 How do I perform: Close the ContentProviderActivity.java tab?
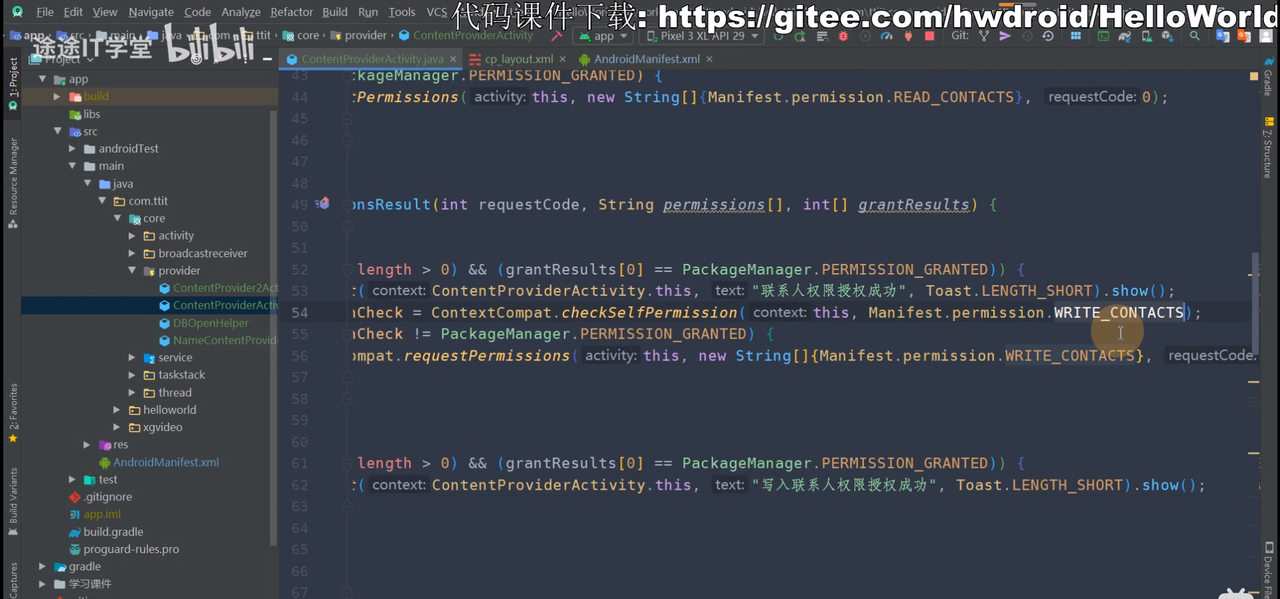click(x=453, y=59)
